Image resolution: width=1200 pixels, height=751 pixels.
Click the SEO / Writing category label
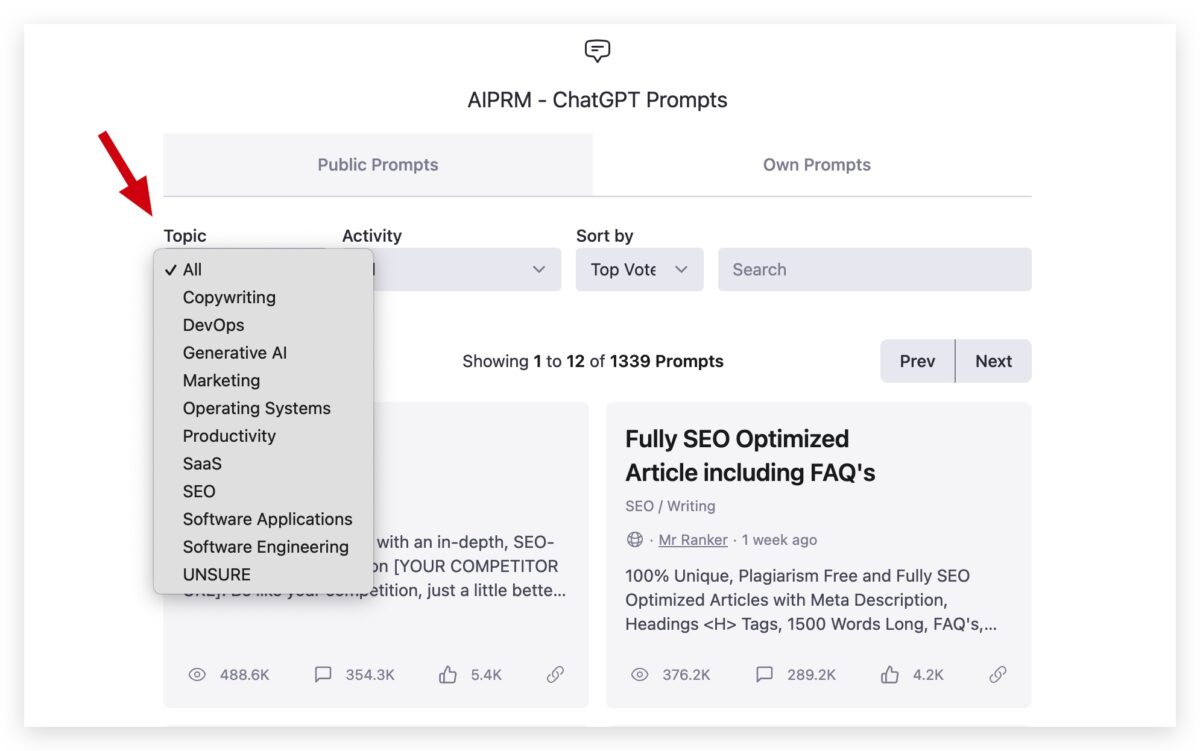(x=670, y=506)
